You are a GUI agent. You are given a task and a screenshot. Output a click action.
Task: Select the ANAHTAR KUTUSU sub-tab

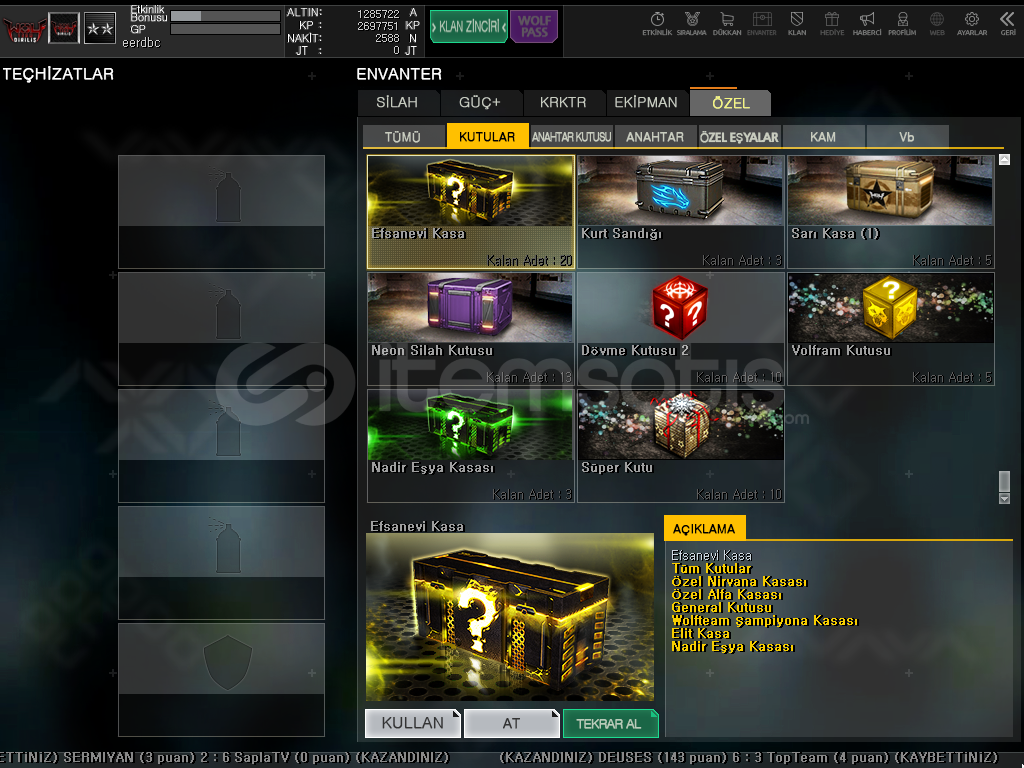[571, 136]
